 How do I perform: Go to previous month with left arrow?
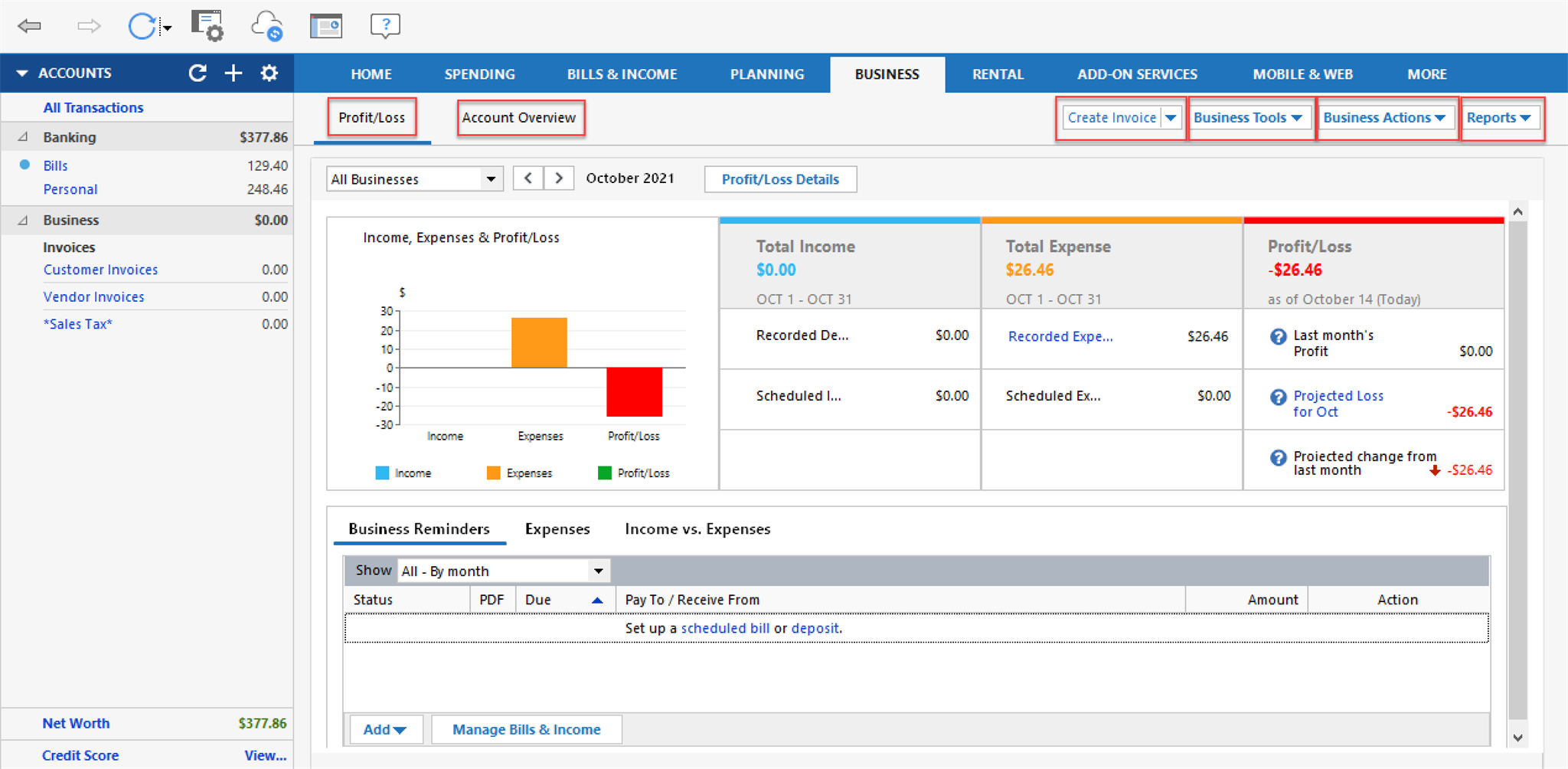click(528, 178)
